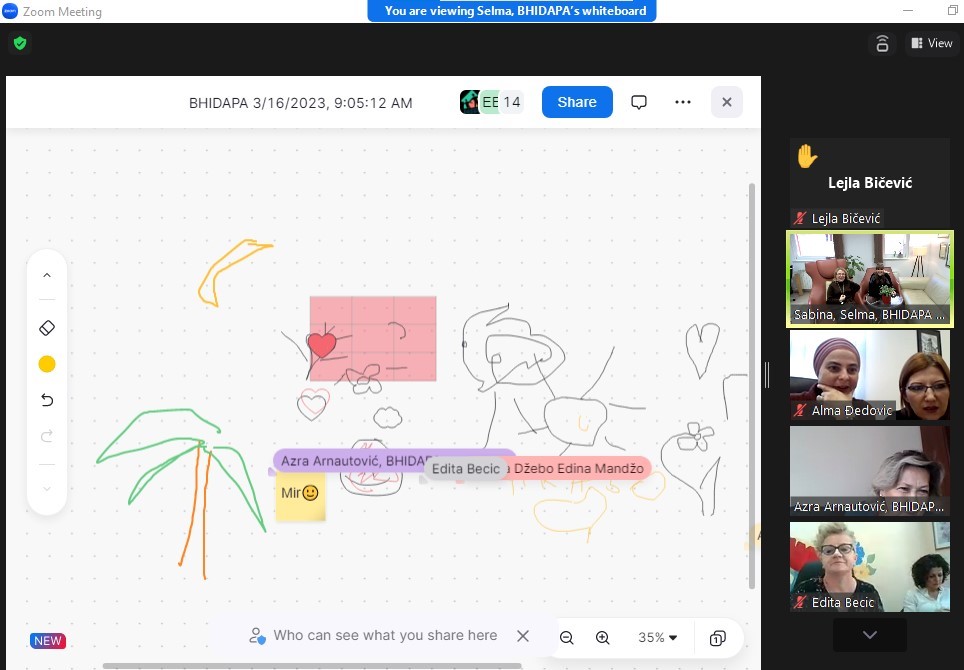The height and width of the screenshot is (670, 964).
Task: Show the 14 collaborators list
Action: point(511,102)
